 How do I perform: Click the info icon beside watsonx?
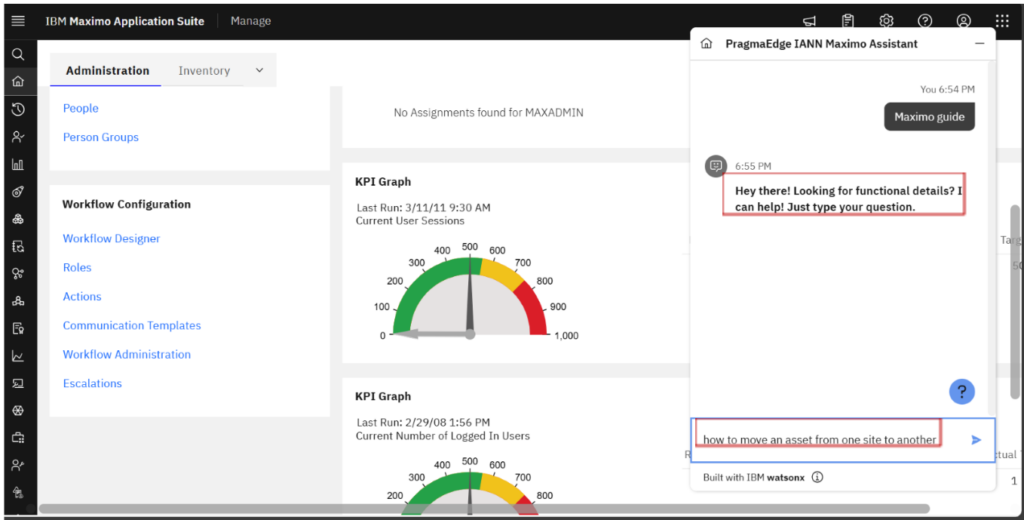817,478
